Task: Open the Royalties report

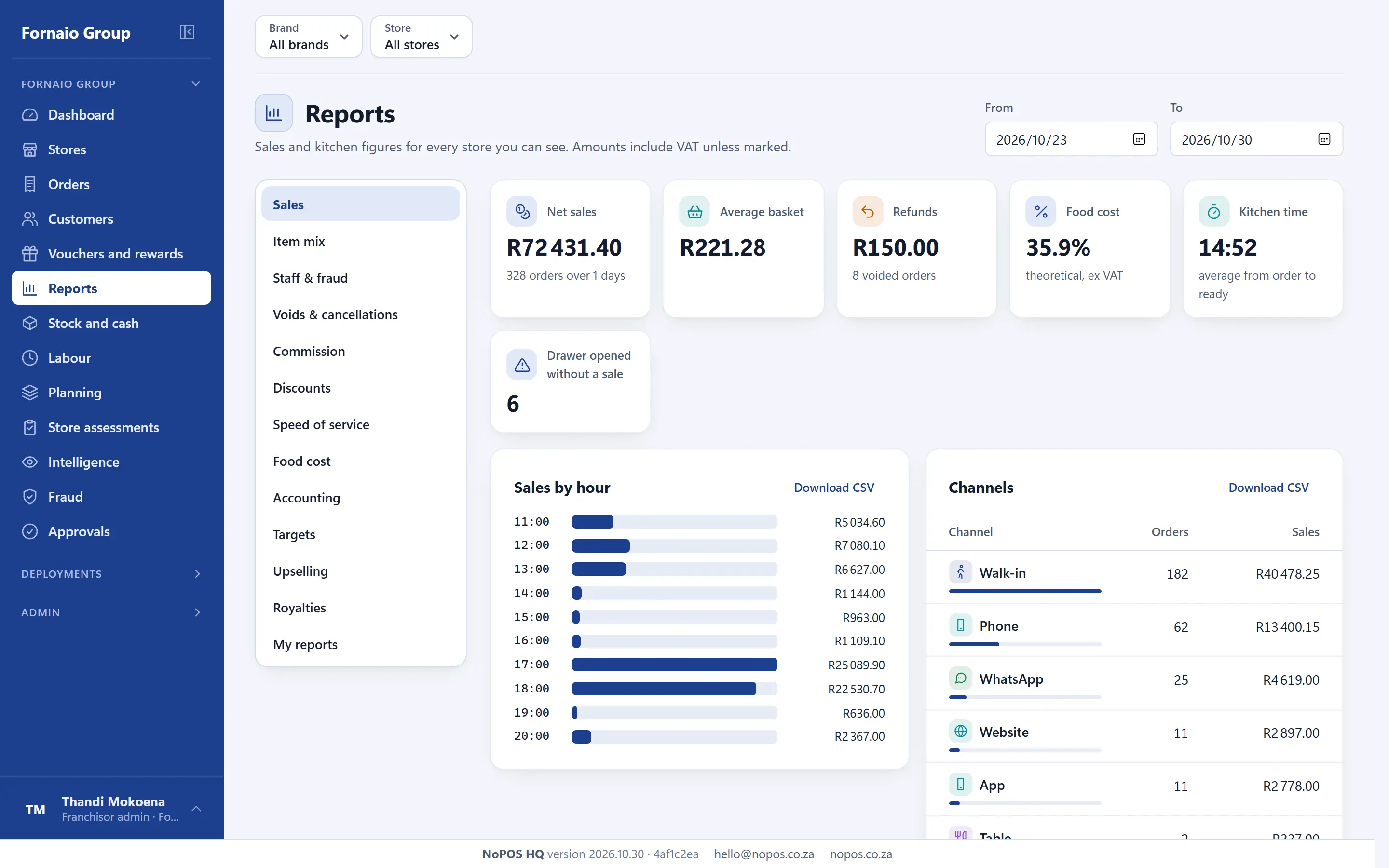Action: pos(360,608)
